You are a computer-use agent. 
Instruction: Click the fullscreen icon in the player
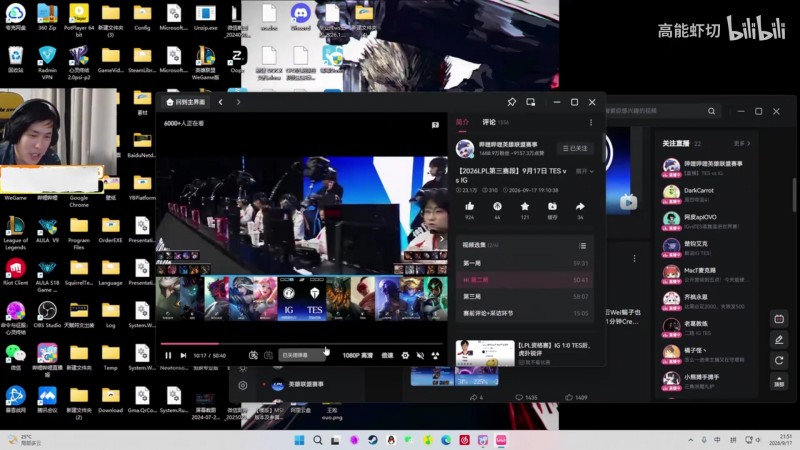point(435,356)
